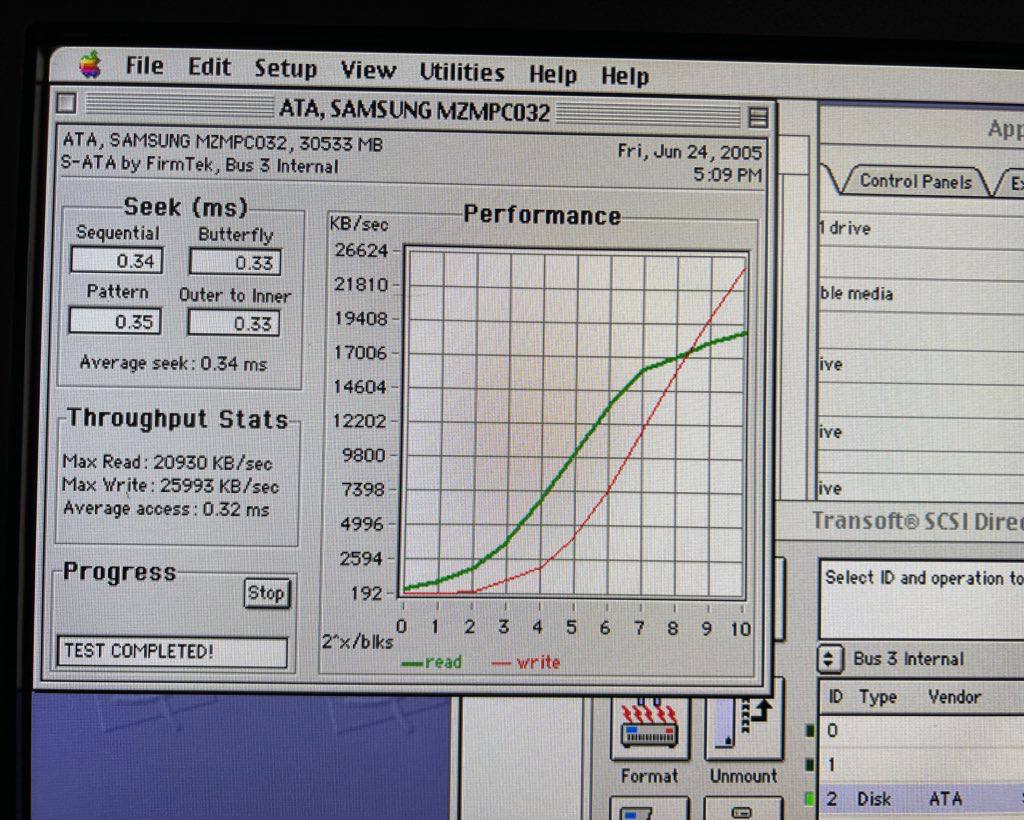Screen dimensions: 1024x820
Task: Click the Format drive icon
Action: [650, 730]
